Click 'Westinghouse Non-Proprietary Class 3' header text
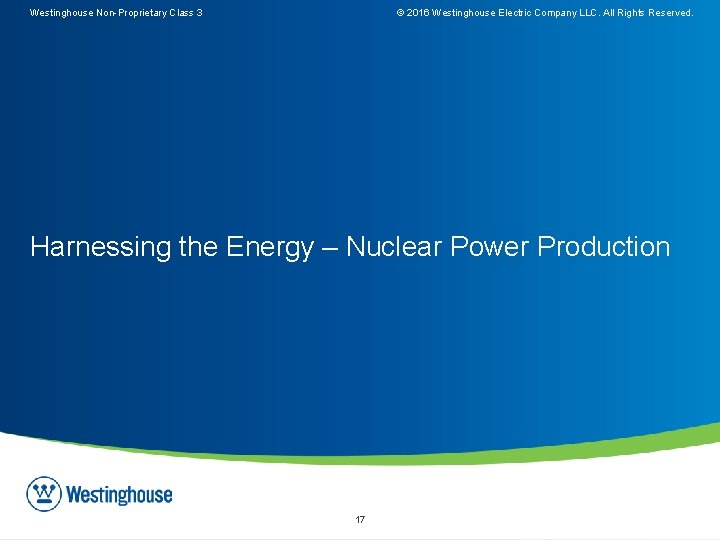 tap(116, 13)
